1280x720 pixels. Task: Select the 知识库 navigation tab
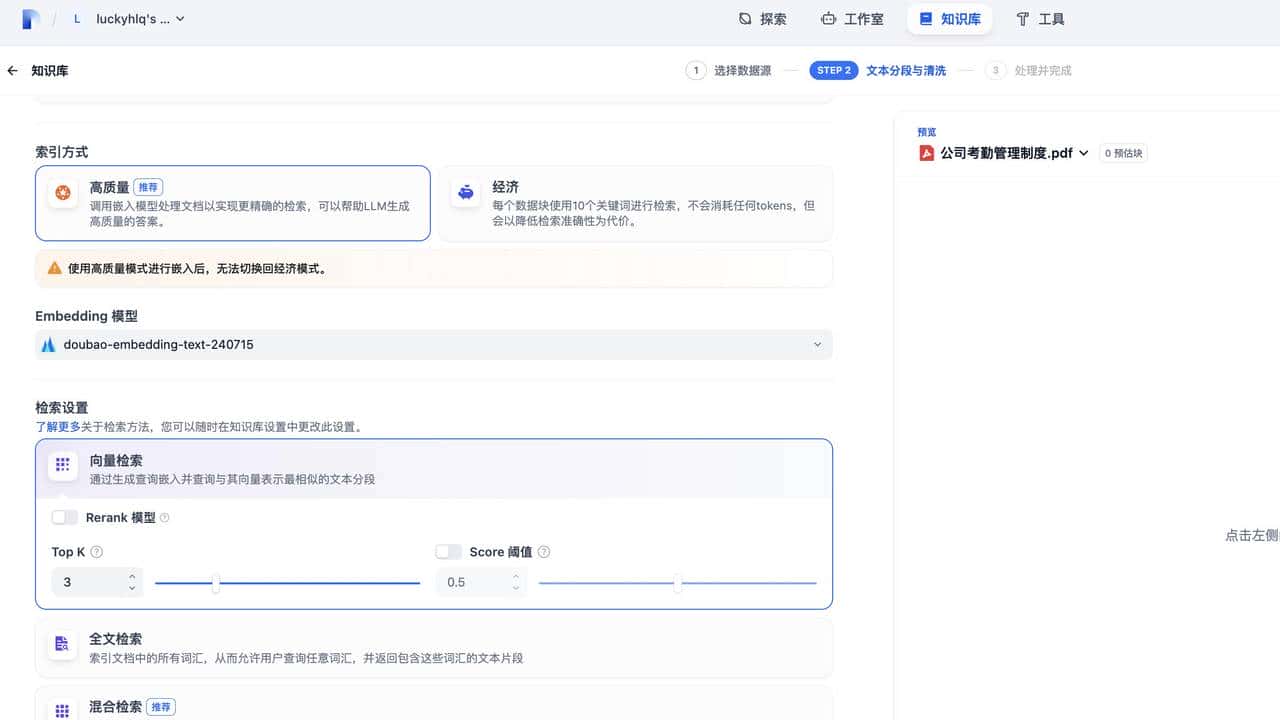948,18
